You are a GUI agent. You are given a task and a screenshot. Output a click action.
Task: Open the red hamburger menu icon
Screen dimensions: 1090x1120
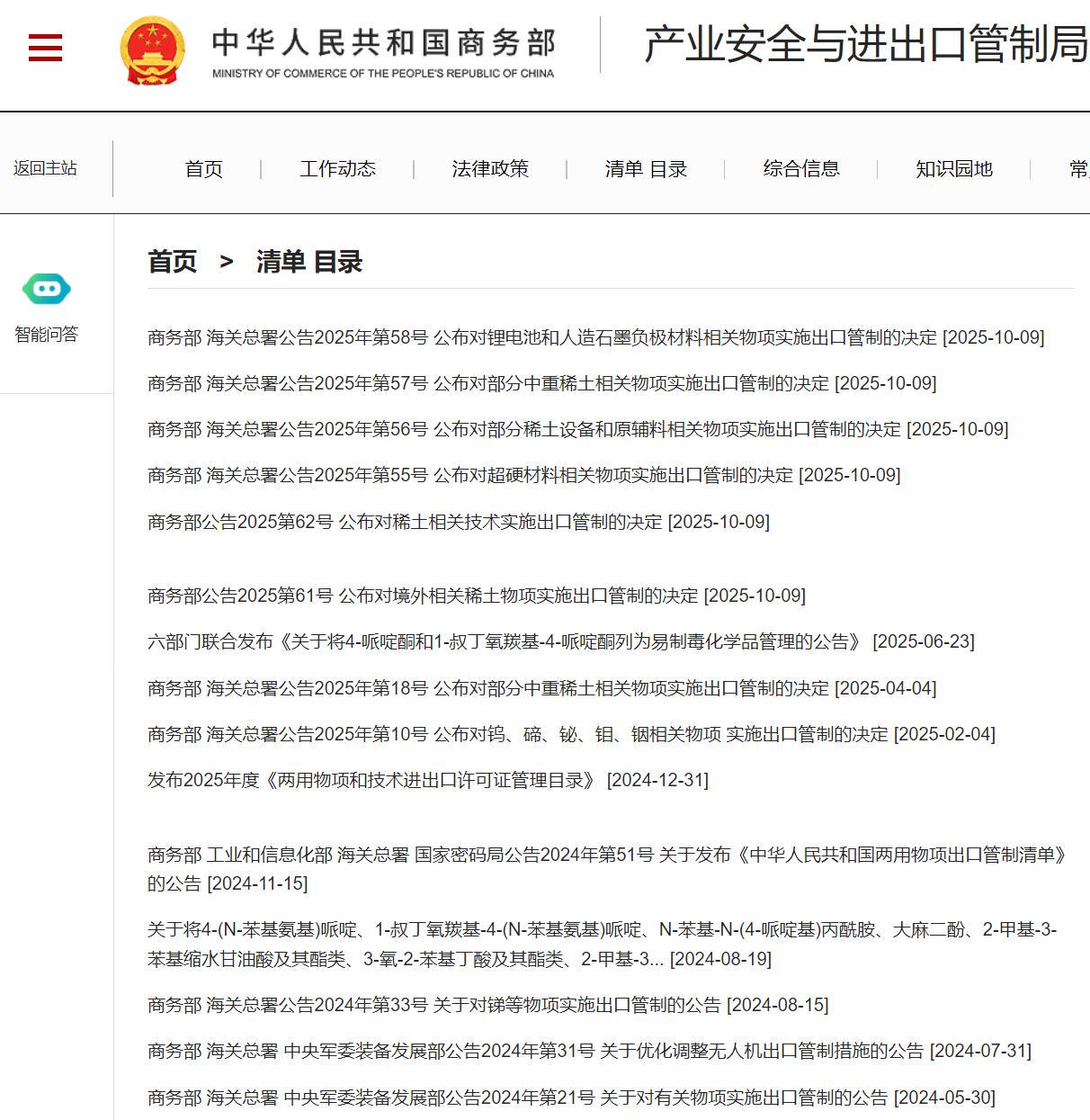pos(45,47)
